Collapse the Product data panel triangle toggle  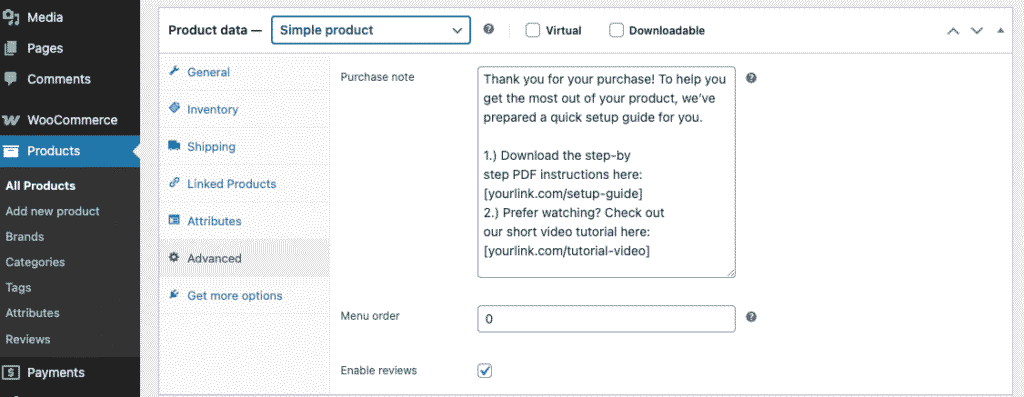click(x=1000, y=31)
